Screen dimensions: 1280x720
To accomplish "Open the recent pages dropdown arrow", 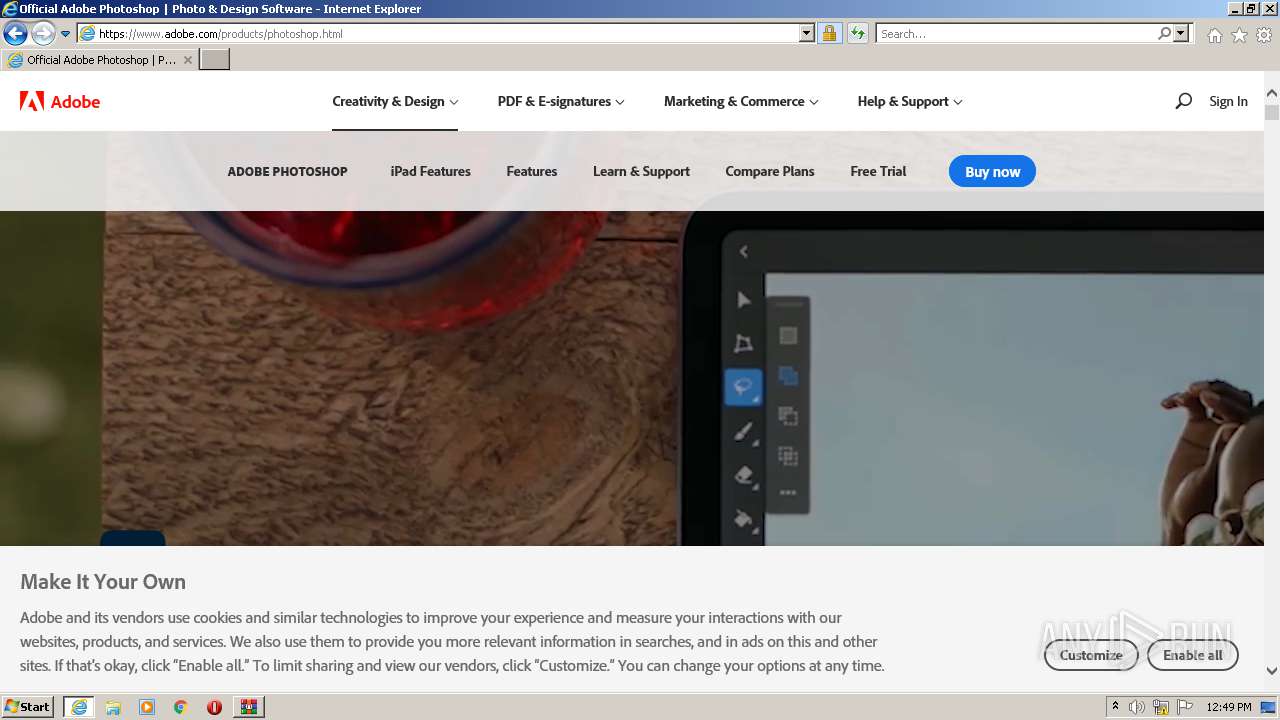I will tap(66, 34).
